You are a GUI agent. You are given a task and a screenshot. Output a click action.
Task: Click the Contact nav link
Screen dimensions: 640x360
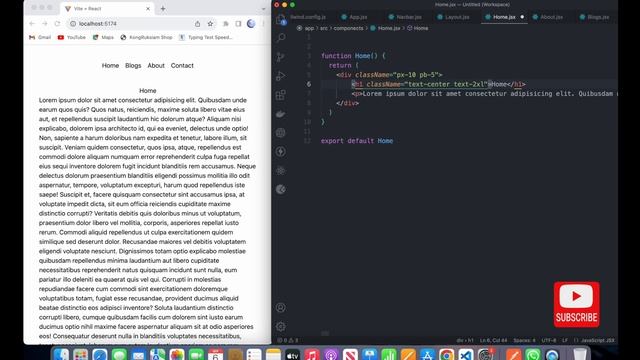[182, 66]
